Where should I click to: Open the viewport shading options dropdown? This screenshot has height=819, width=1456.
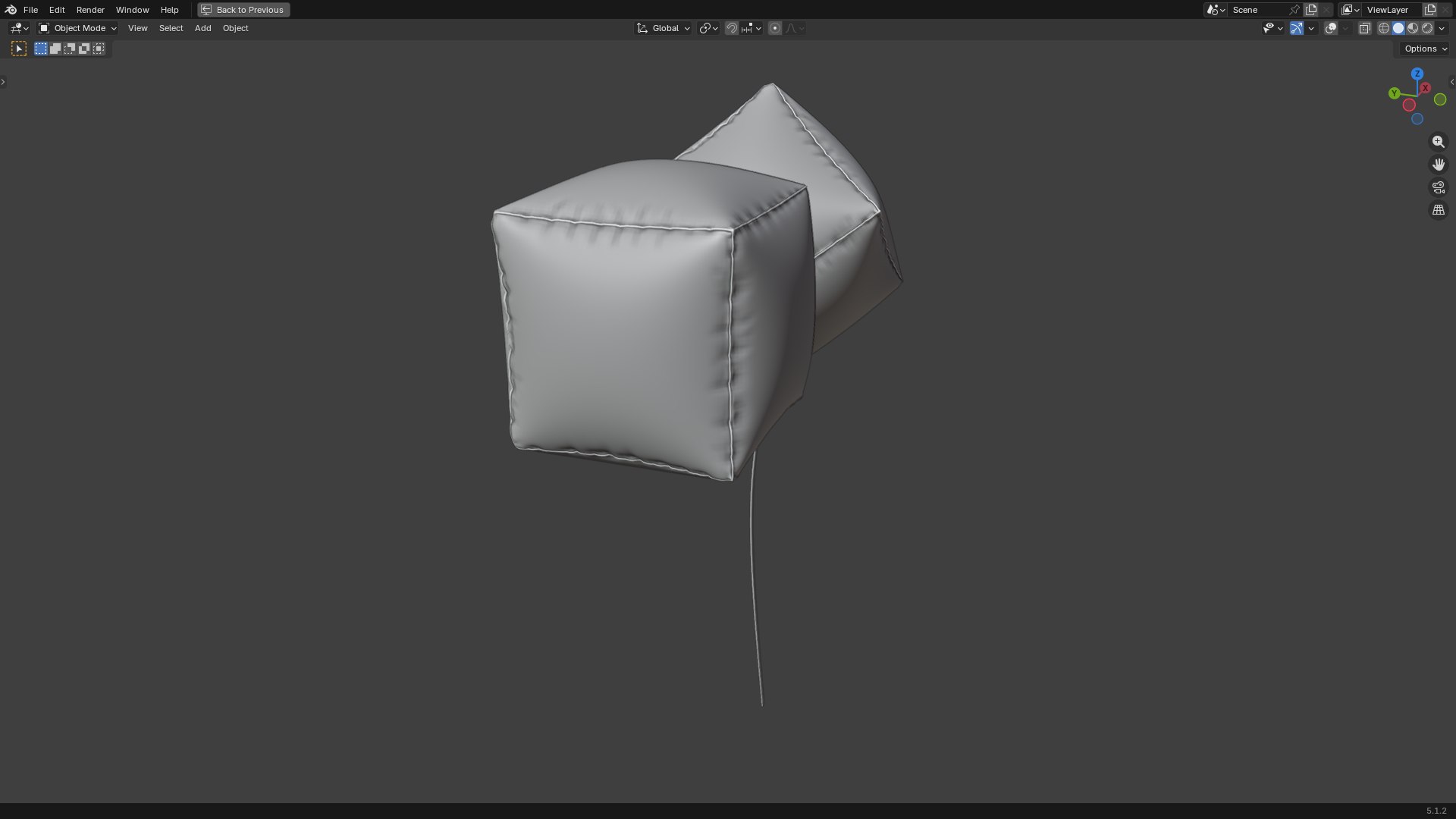point(1442,28)
